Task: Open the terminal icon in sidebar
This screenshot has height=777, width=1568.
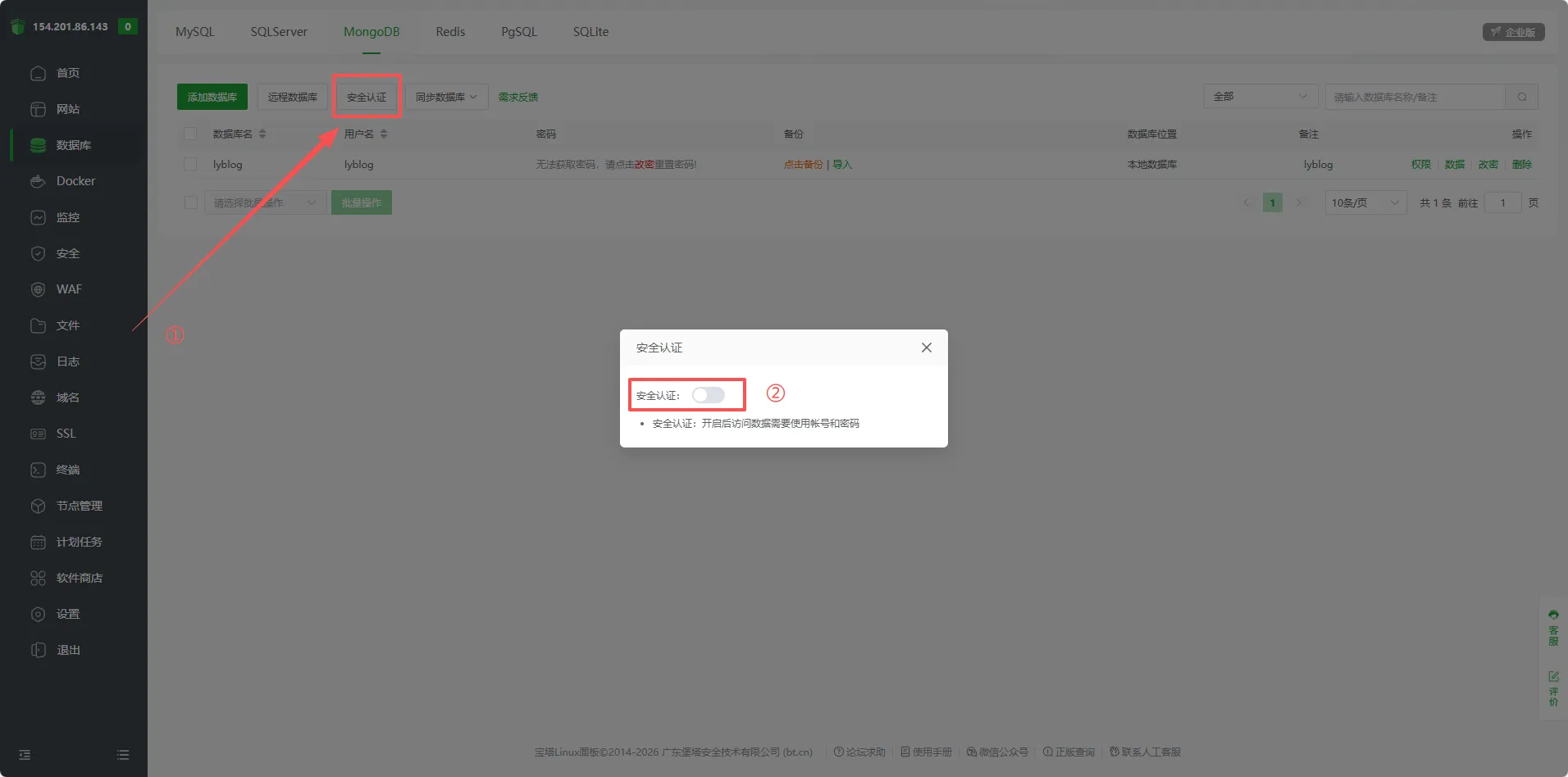Action: 38,470
